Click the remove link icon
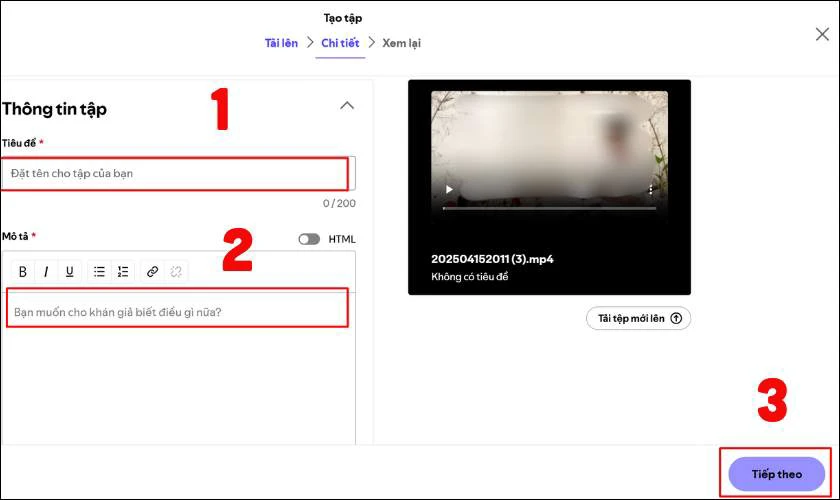 click(176, 272)
